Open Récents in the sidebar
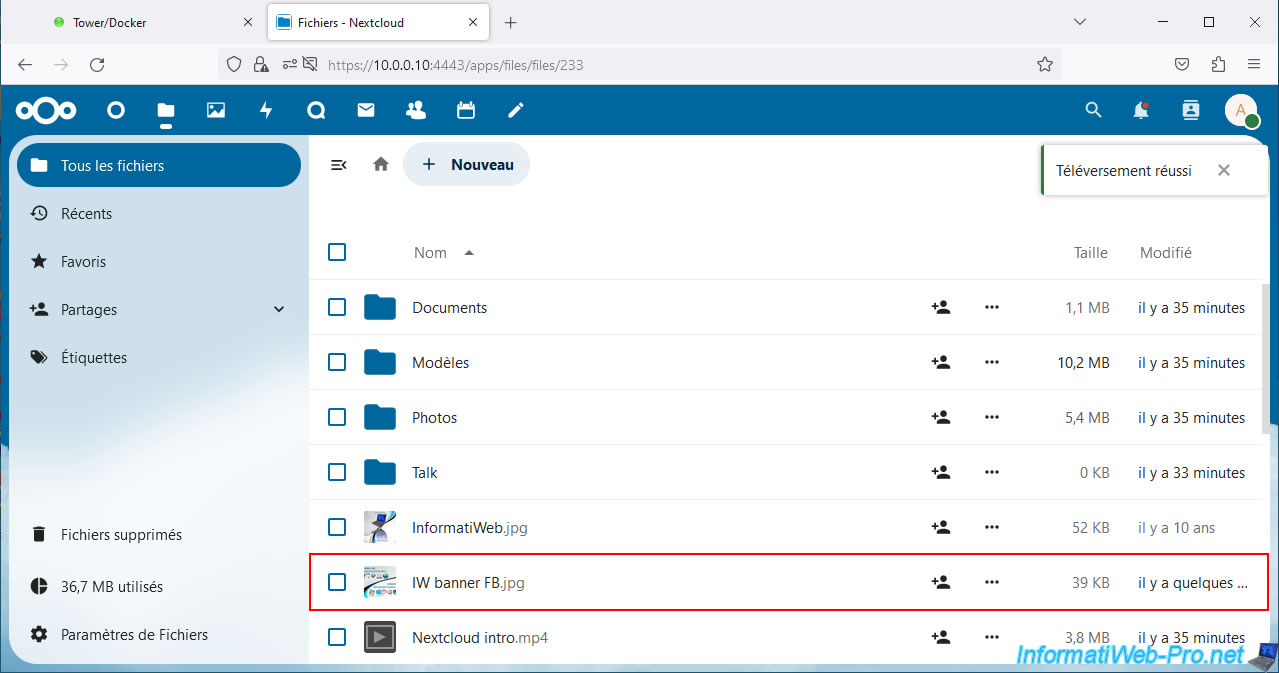 86,214
